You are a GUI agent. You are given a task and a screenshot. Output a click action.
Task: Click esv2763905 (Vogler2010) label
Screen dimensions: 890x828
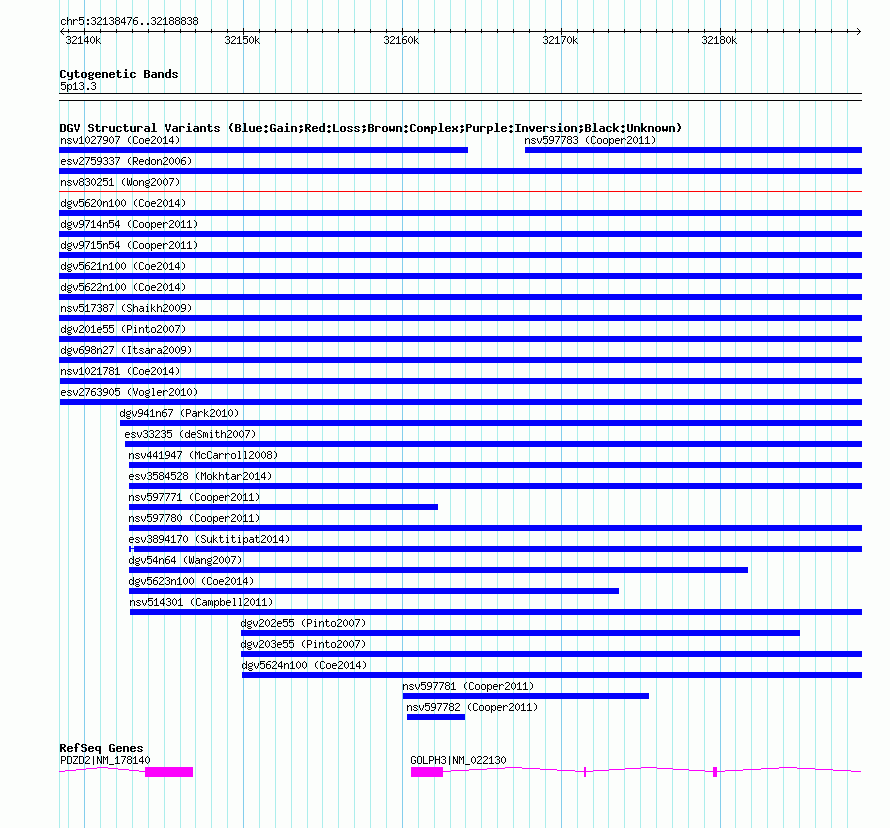(129, 392)
